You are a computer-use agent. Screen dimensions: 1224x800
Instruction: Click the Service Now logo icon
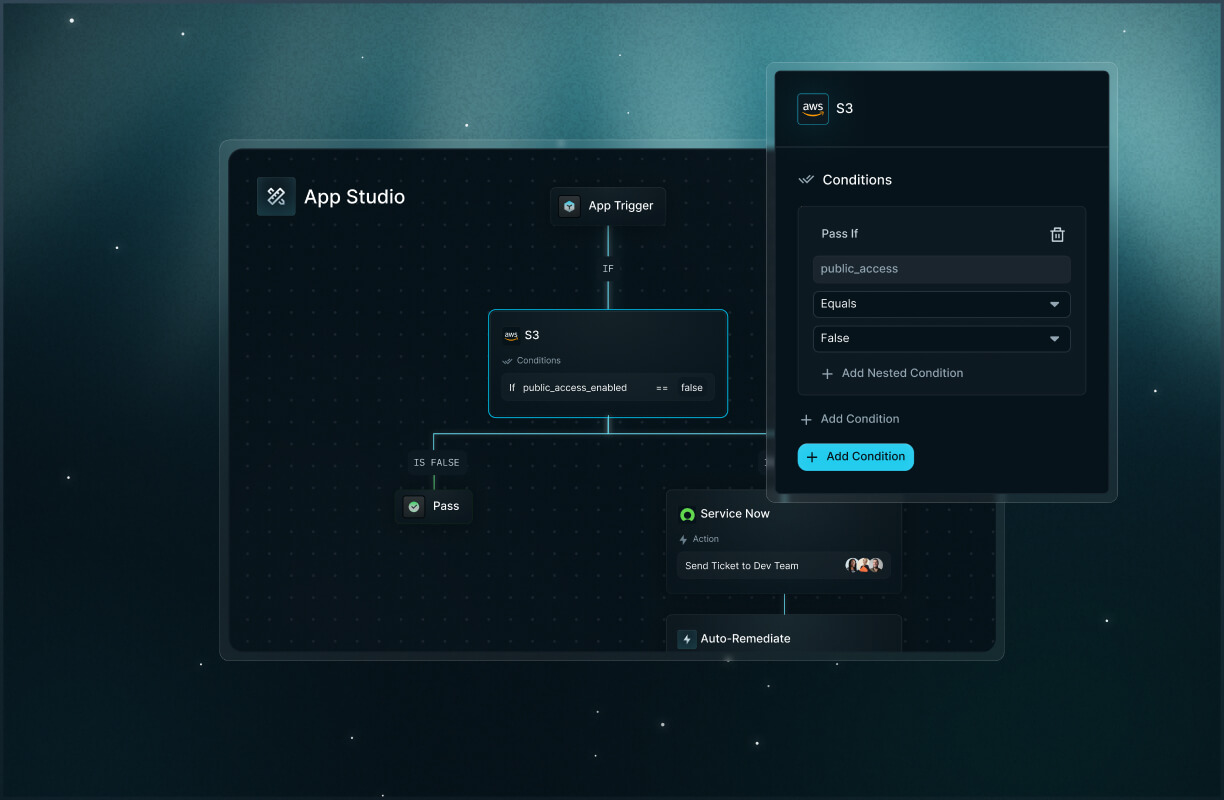(687, 513)
